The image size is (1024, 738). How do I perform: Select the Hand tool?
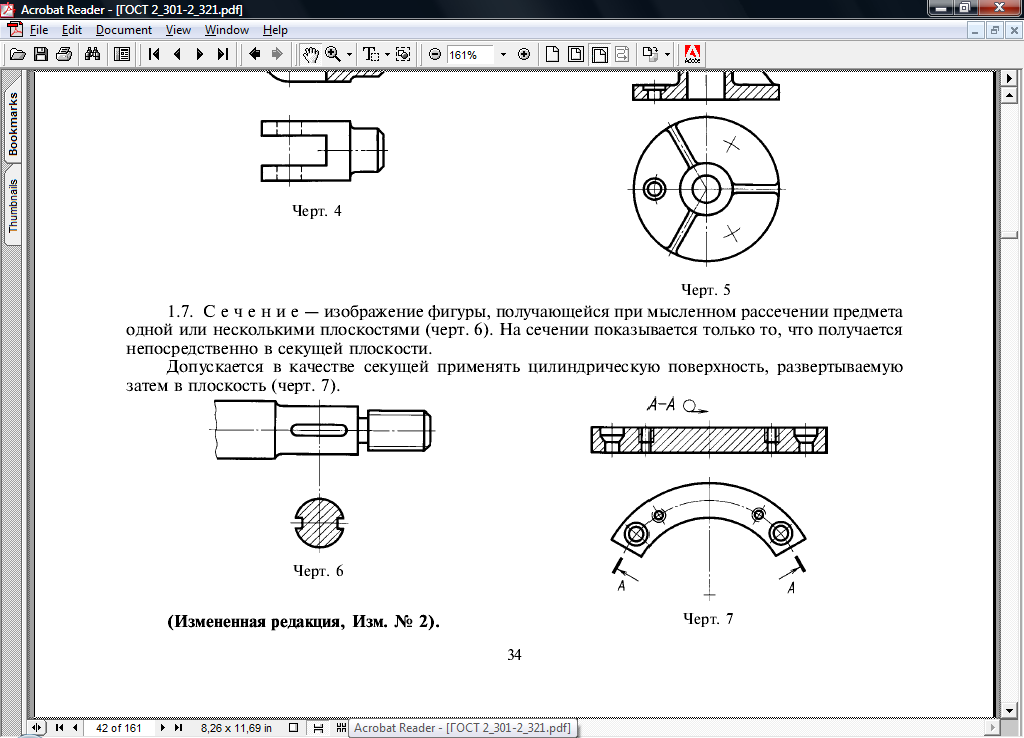coord(310,54)
